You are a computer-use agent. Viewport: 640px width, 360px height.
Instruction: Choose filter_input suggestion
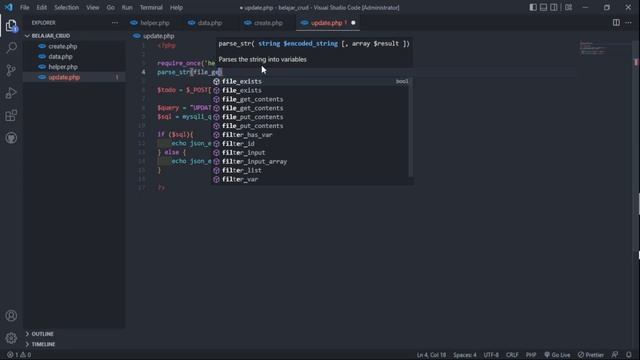click(x=311, y=153)
